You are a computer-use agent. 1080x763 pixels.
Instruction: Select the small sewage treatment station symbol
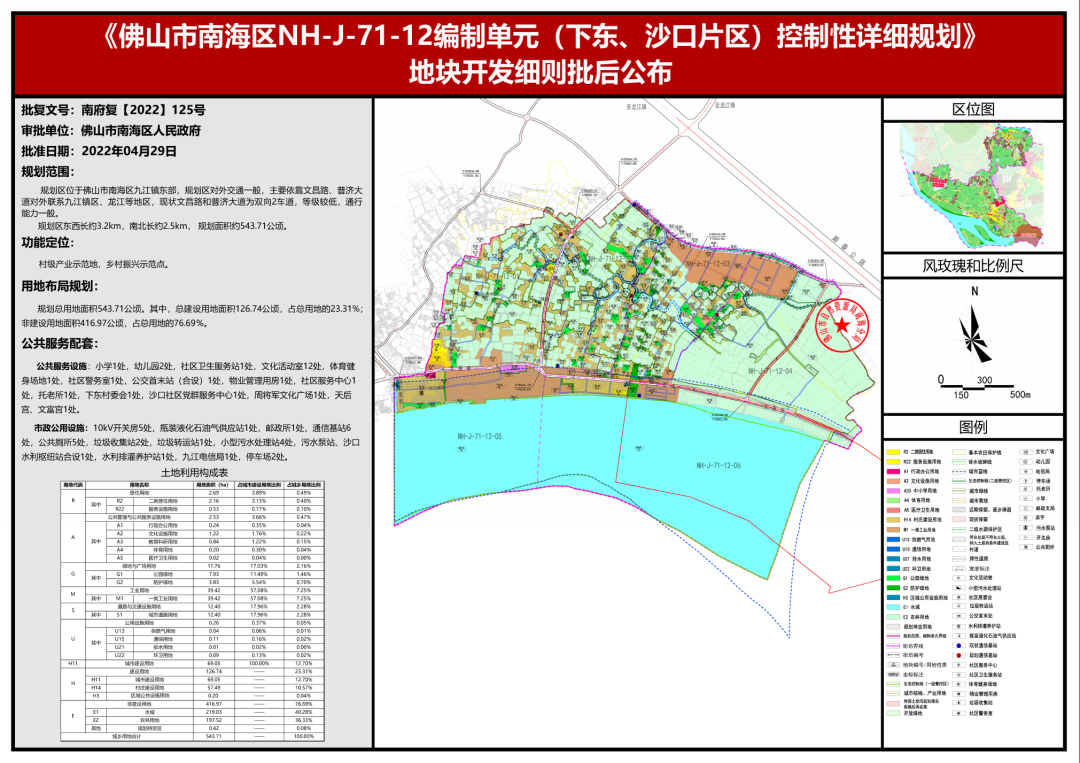coord(959,590)
